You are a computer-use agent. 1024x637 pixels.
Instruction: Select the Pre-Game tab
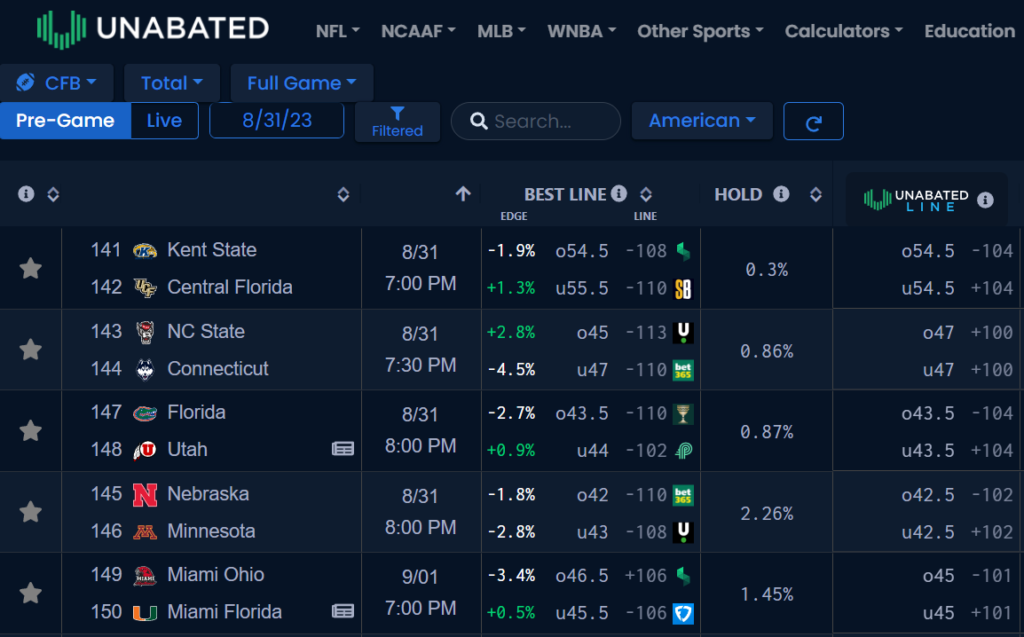click(x=65, y=119)
